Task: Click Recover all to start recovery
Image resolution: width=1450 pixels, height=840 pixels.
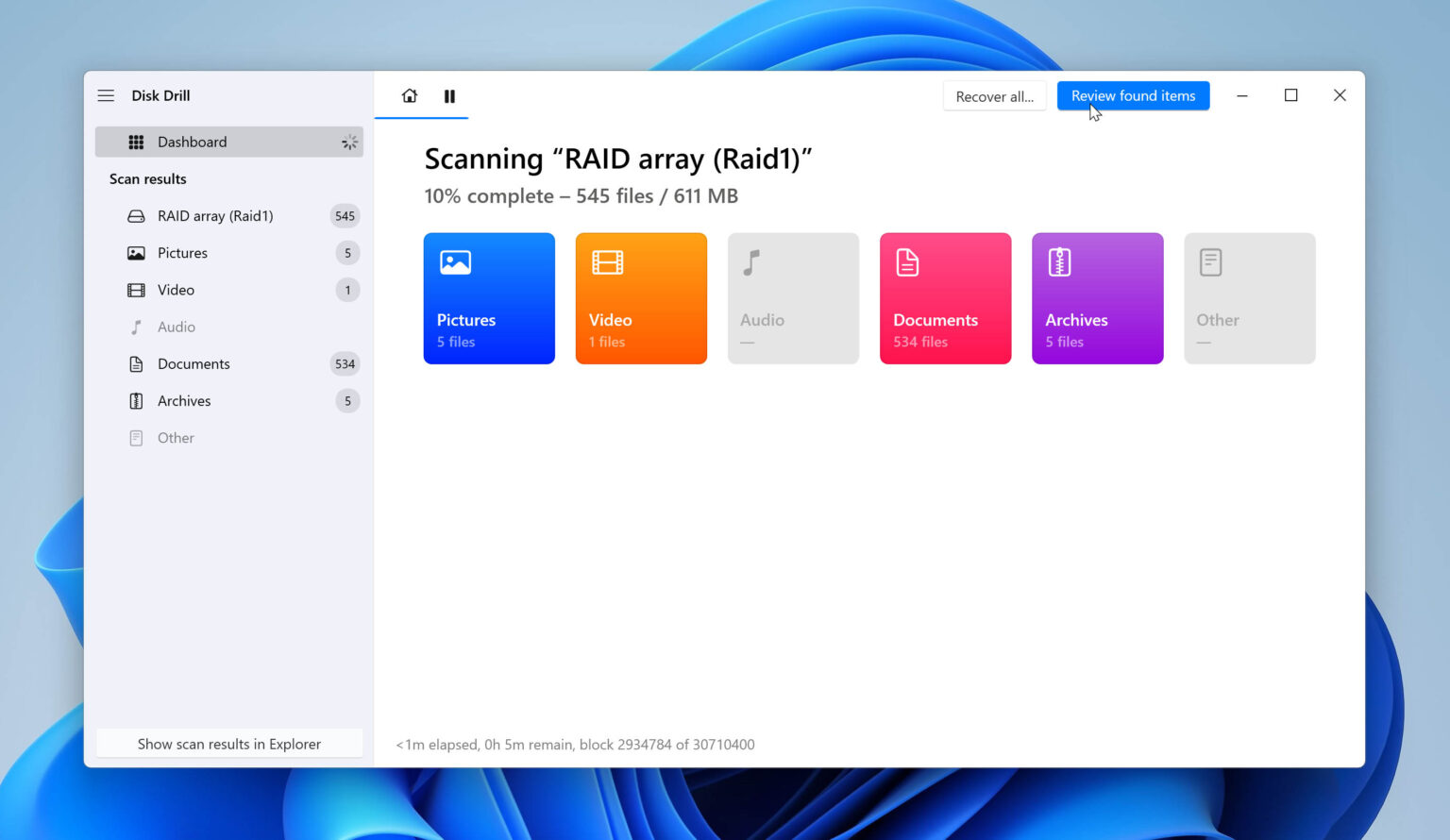Action: 994,95
